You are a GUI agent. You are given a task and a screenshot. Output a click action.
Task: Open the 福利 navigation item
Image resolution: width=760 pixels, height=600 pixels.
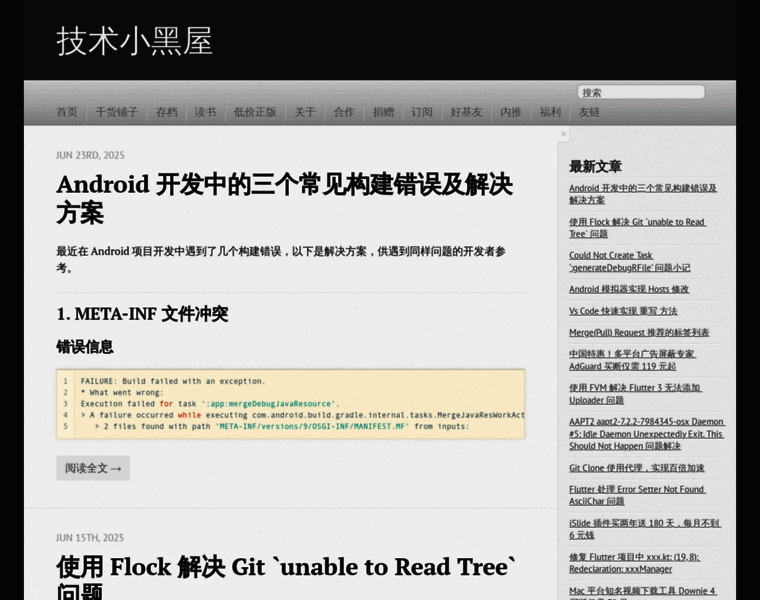(550, 112)
